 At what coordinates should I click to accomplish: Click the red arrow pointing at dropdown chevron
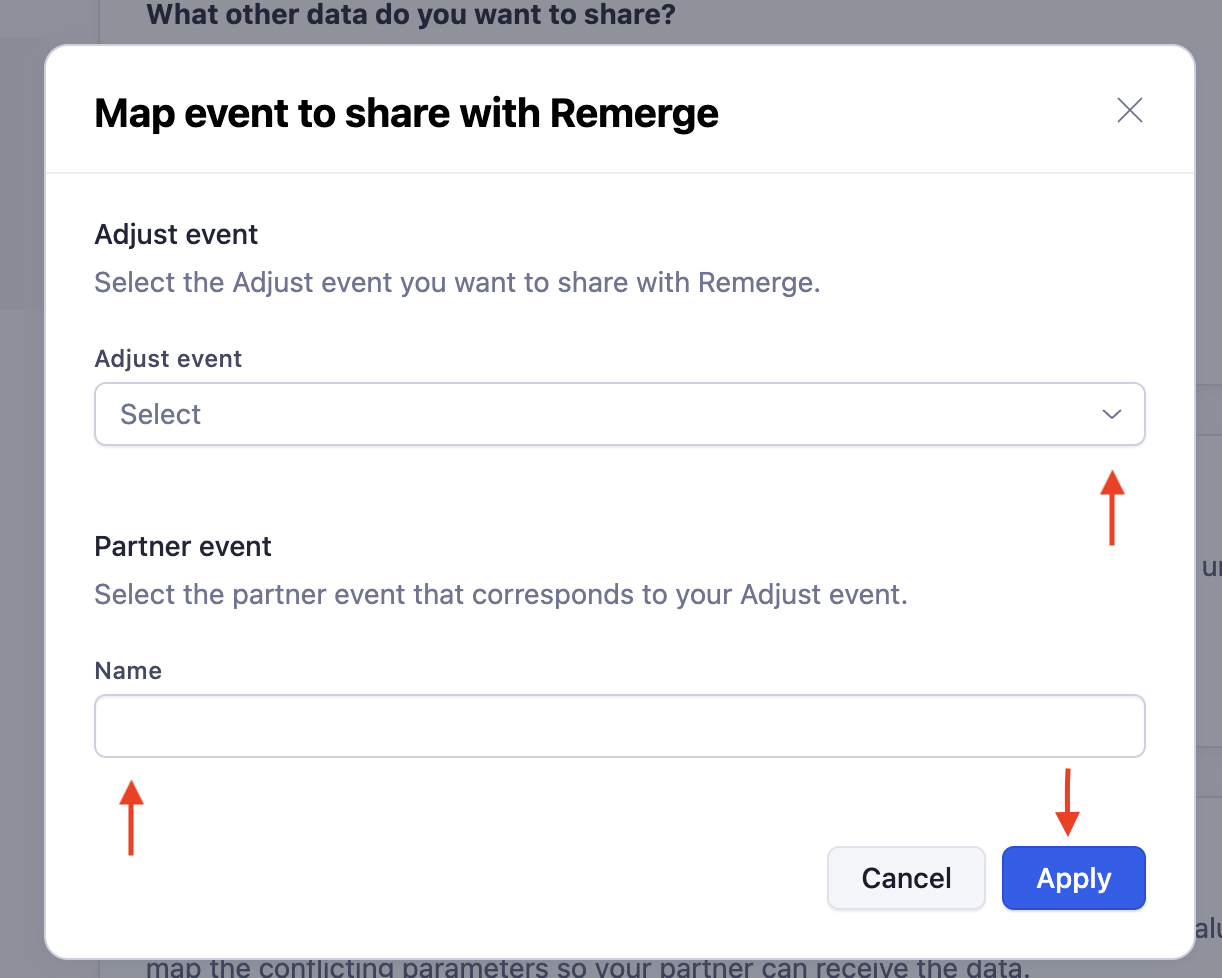tap(1112, 508)
